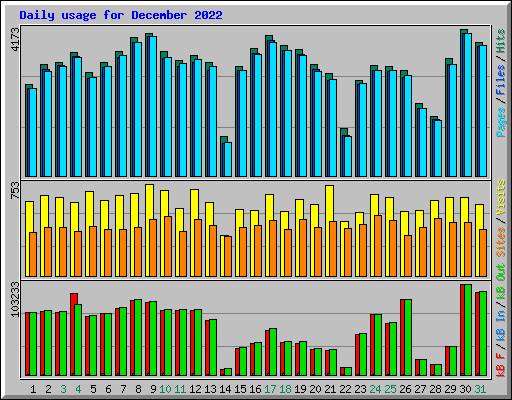Click day label 26 on the x-axis

[x=405, y=389]
